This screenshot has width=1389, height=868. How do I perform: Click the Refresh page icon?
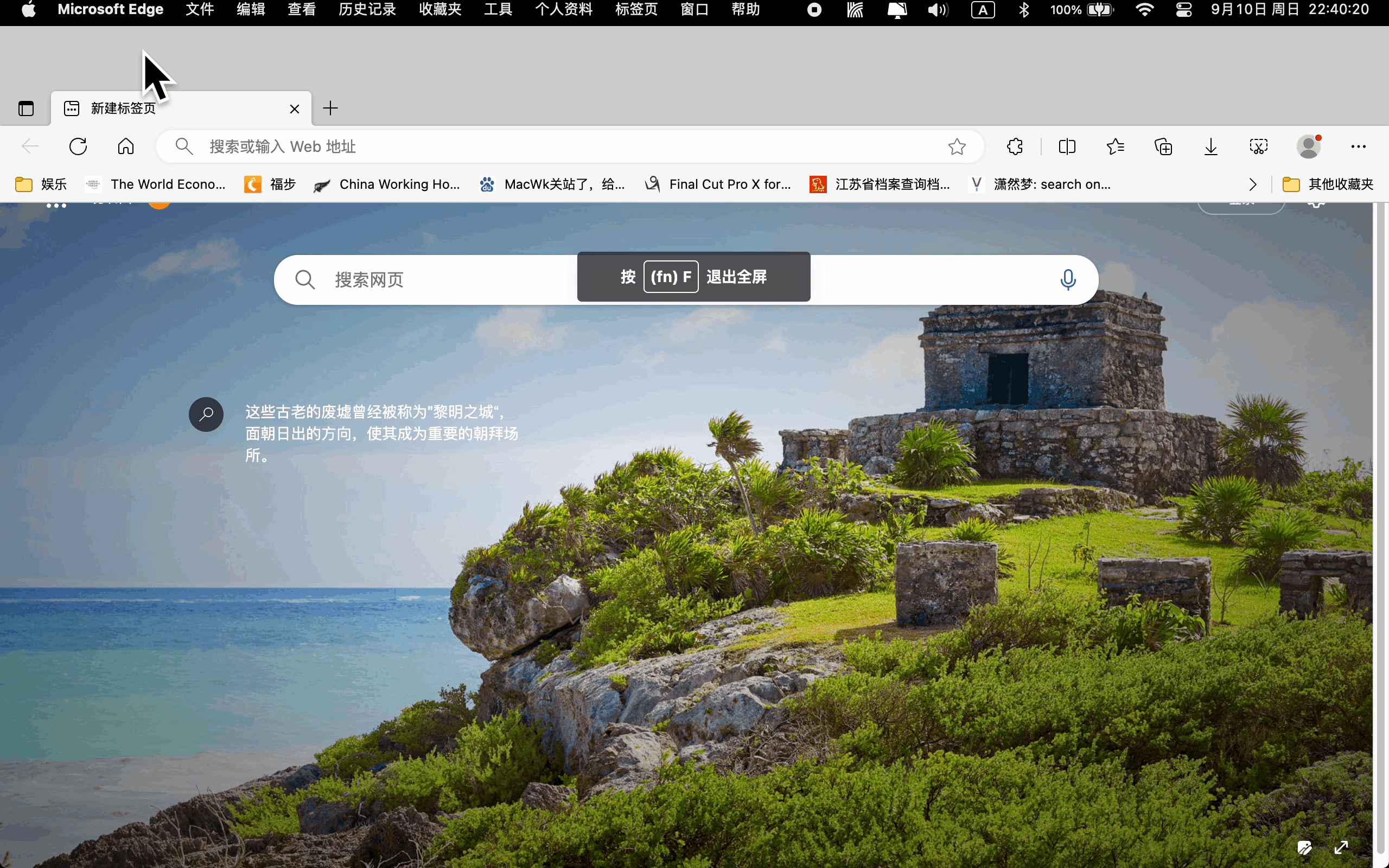(x=78, y=146)
